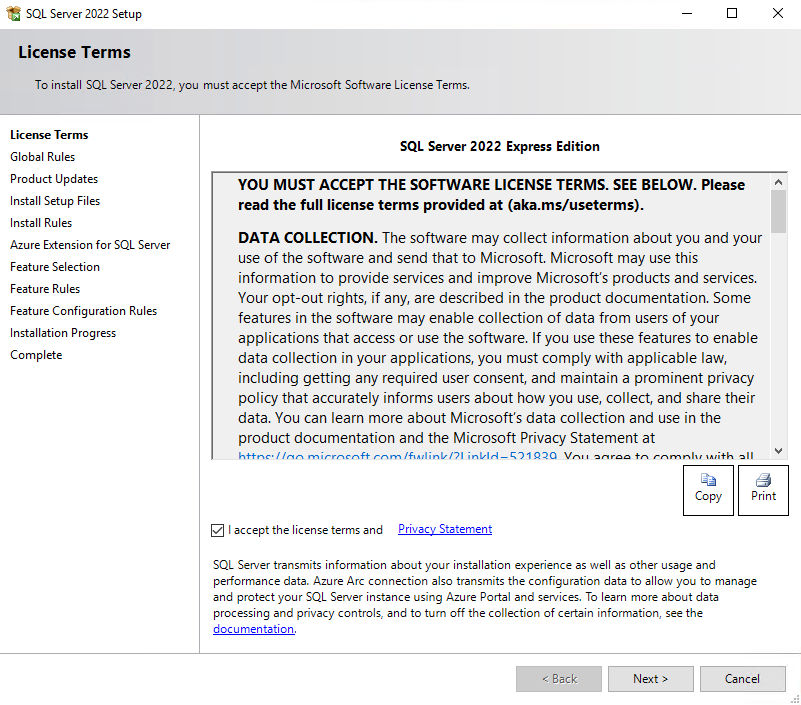Image resolution: width=801 pixels, height=705 pixels.
Task: Maximize the SQL Server Setup window
Action: point(732,14)
